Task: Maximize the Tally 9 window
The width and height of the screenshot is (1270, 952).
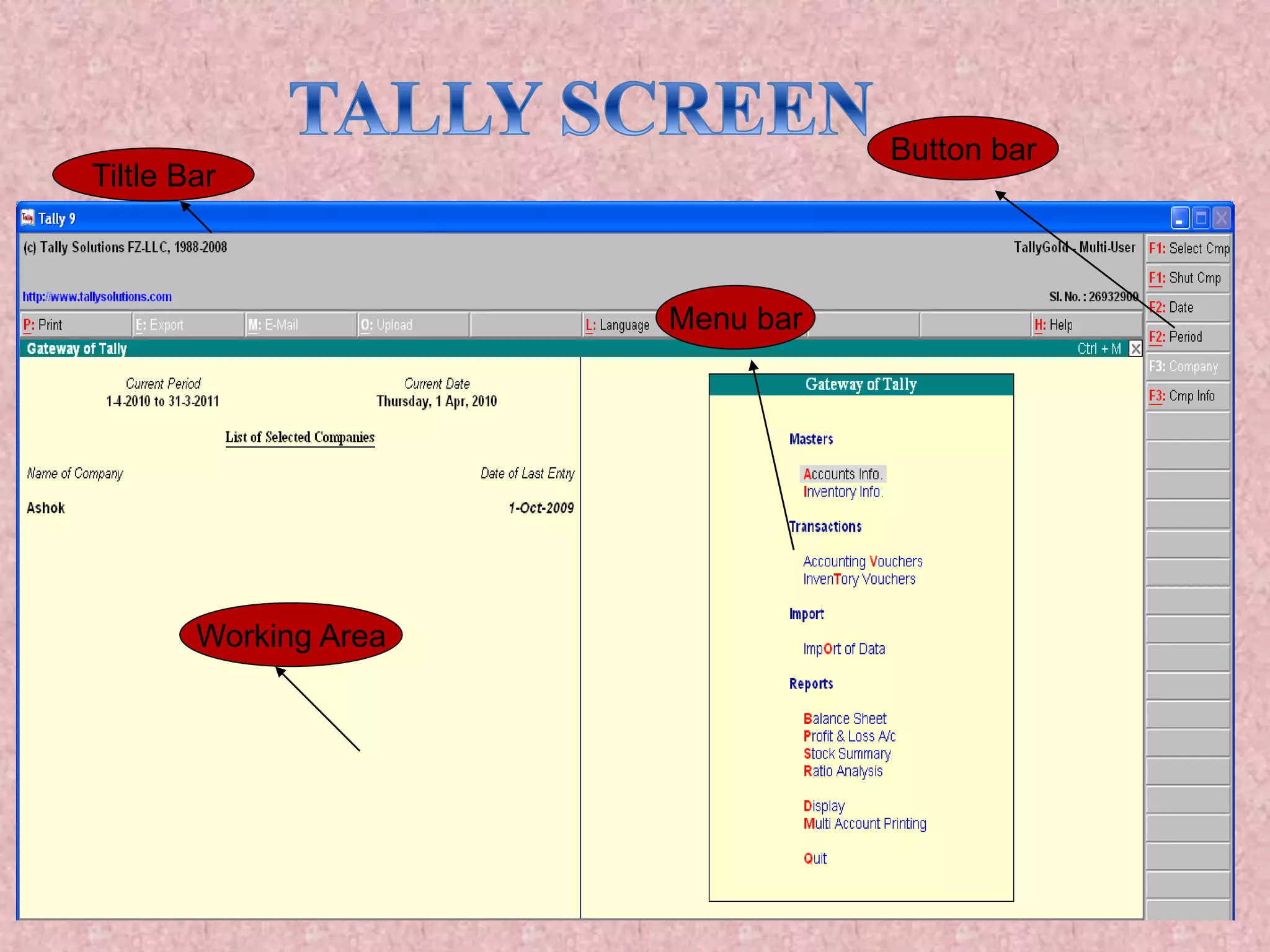Action: click(1201, 218)
